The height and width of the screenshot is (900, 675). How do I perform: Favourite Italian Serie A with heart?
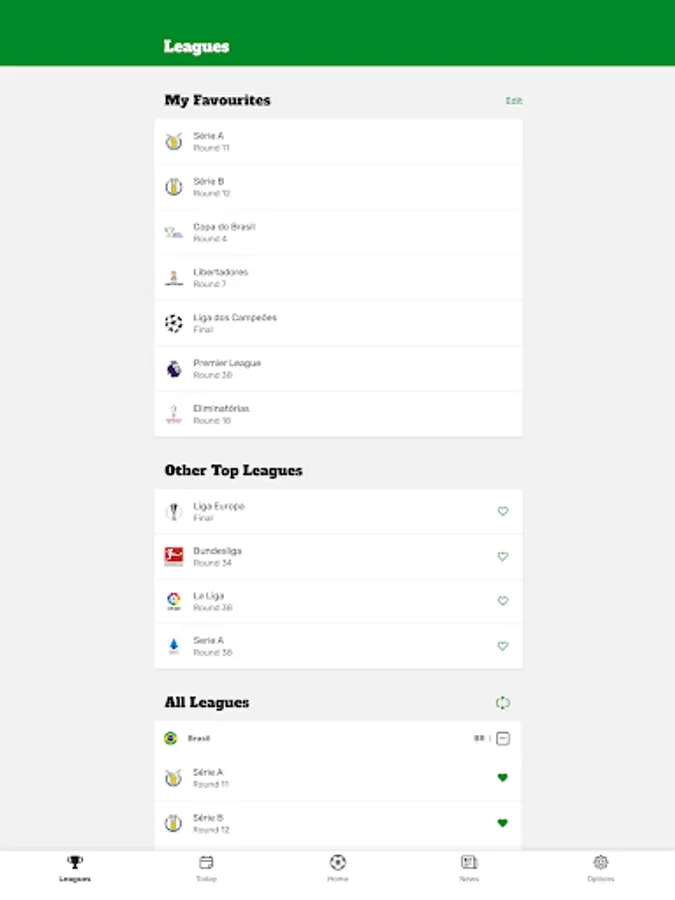[x=503, y=646]
